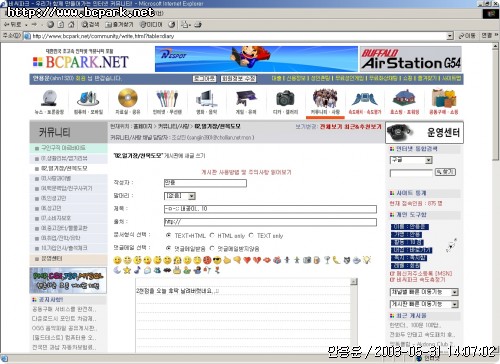Click the 로그아웃 button in header bar

[204, 79]
